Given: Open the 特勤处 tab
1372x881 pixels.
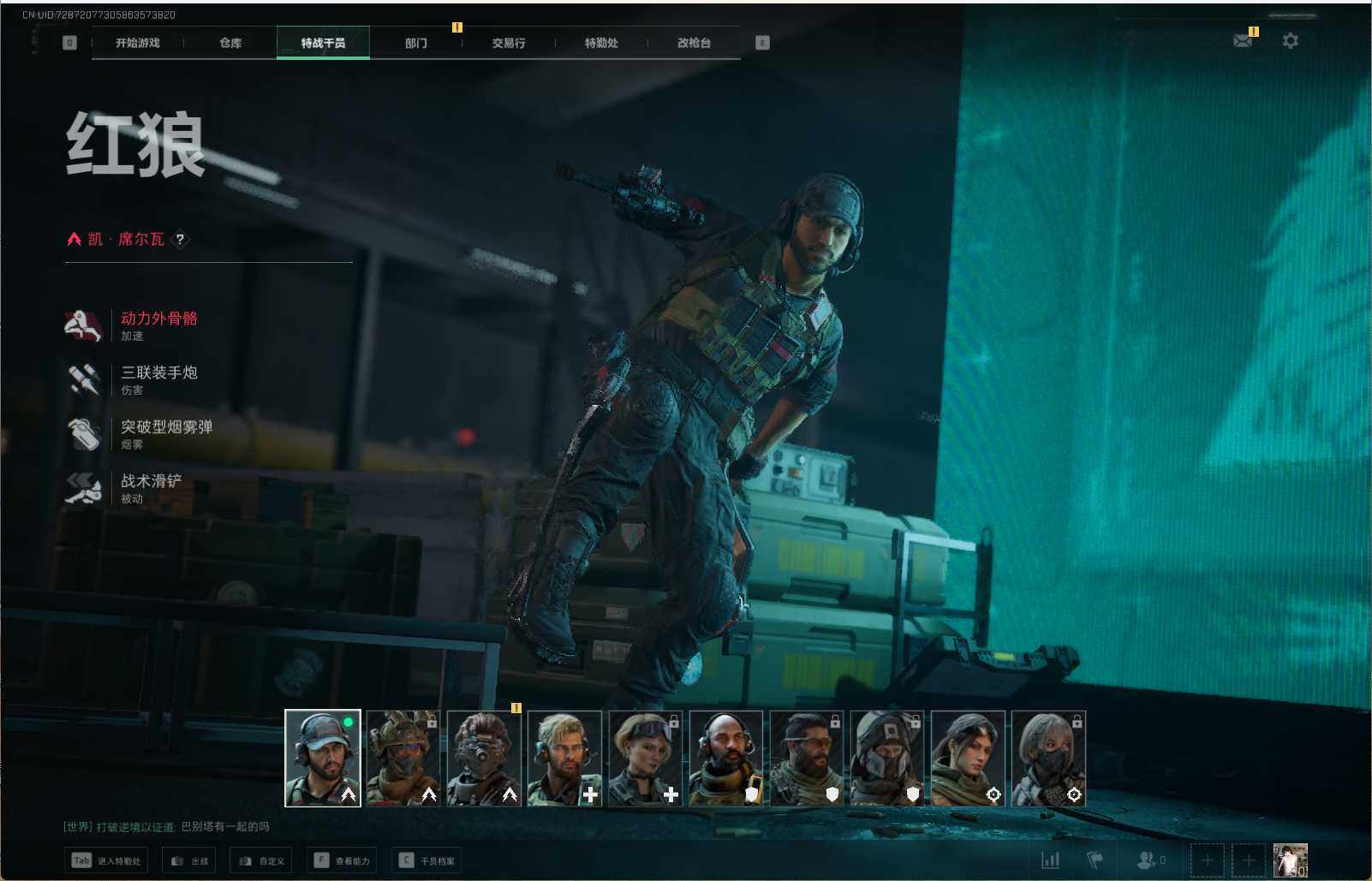Looking at the screenshot, I should (601, 43).
